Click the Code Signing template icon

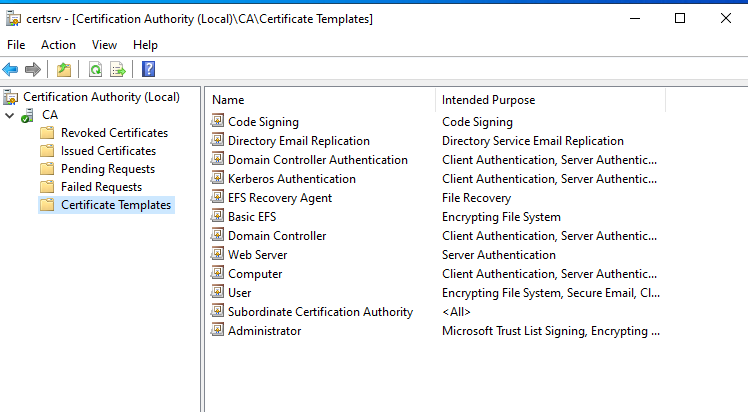click(x=218, y=122)
